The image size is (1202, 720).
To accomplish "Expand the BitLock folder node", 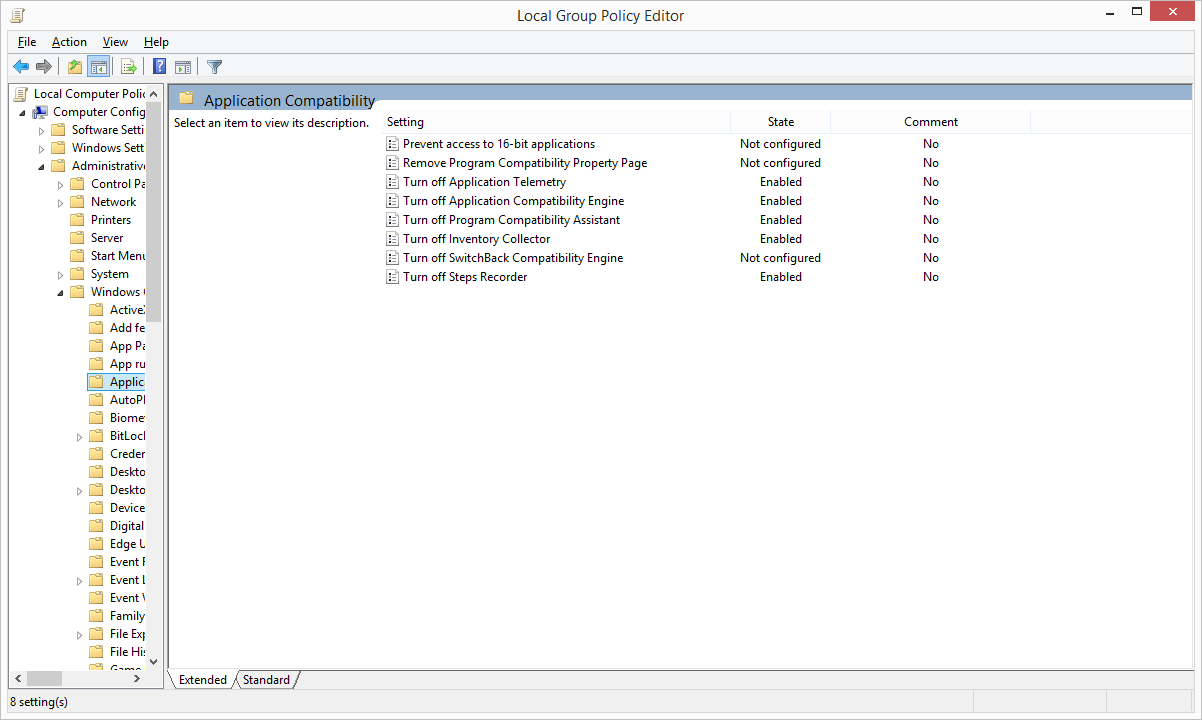I will [79, 436].
